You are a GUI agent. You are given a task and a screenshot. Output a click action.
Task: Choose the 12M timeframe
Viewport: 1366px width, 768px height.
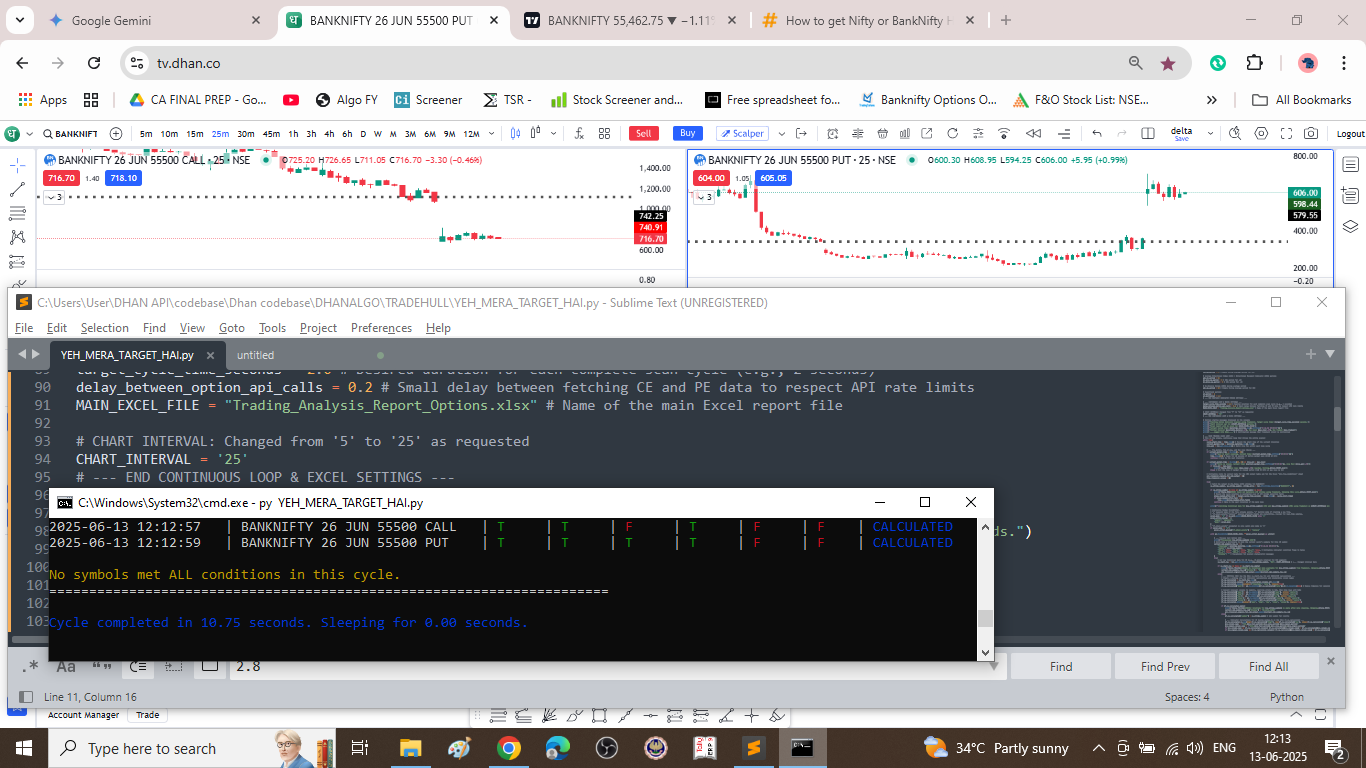[x=471, y=134]
